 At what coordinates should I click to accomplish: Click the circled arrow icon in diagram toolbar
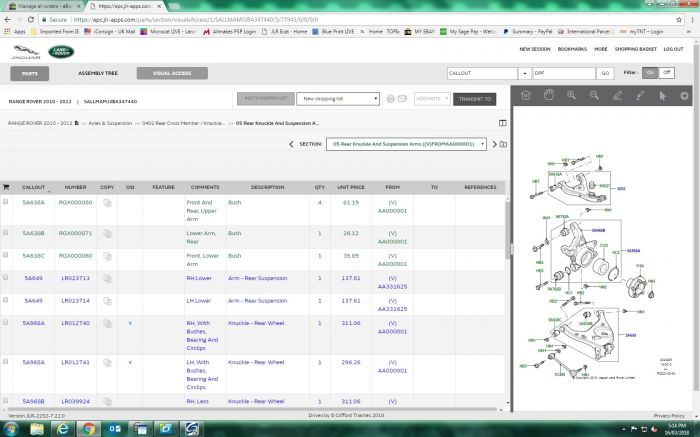[684, 96]
